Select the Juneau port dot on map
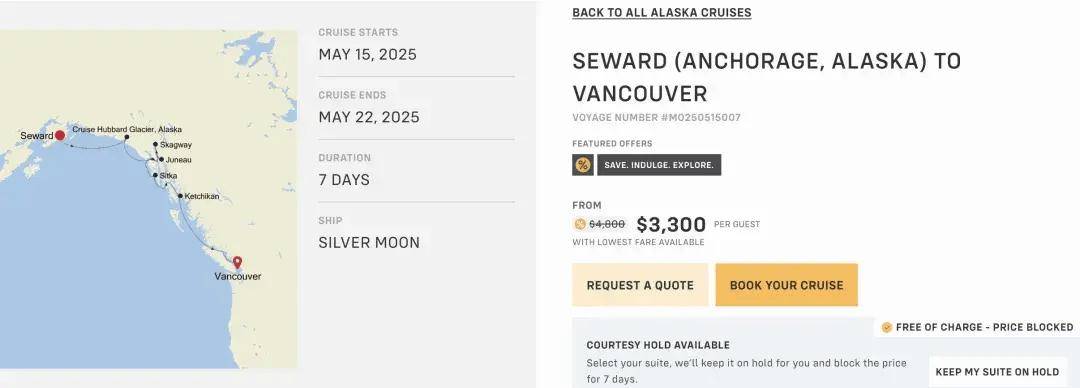Screen dimensions: 1080x388 point(162,159)
